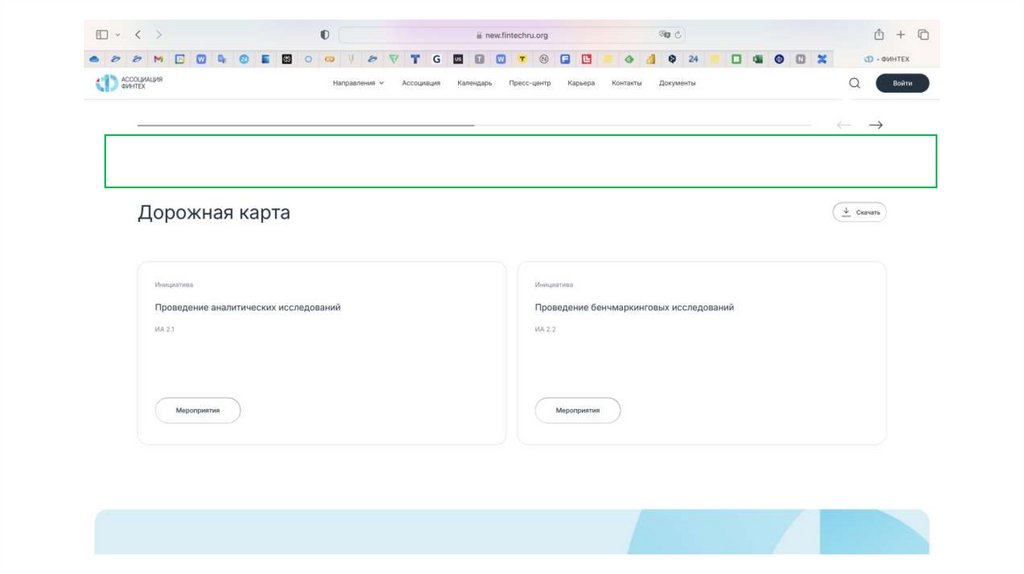Screen dimensions: 1024x574
Task: Open the sidebar options chevron dropdown
Action: 118,35
